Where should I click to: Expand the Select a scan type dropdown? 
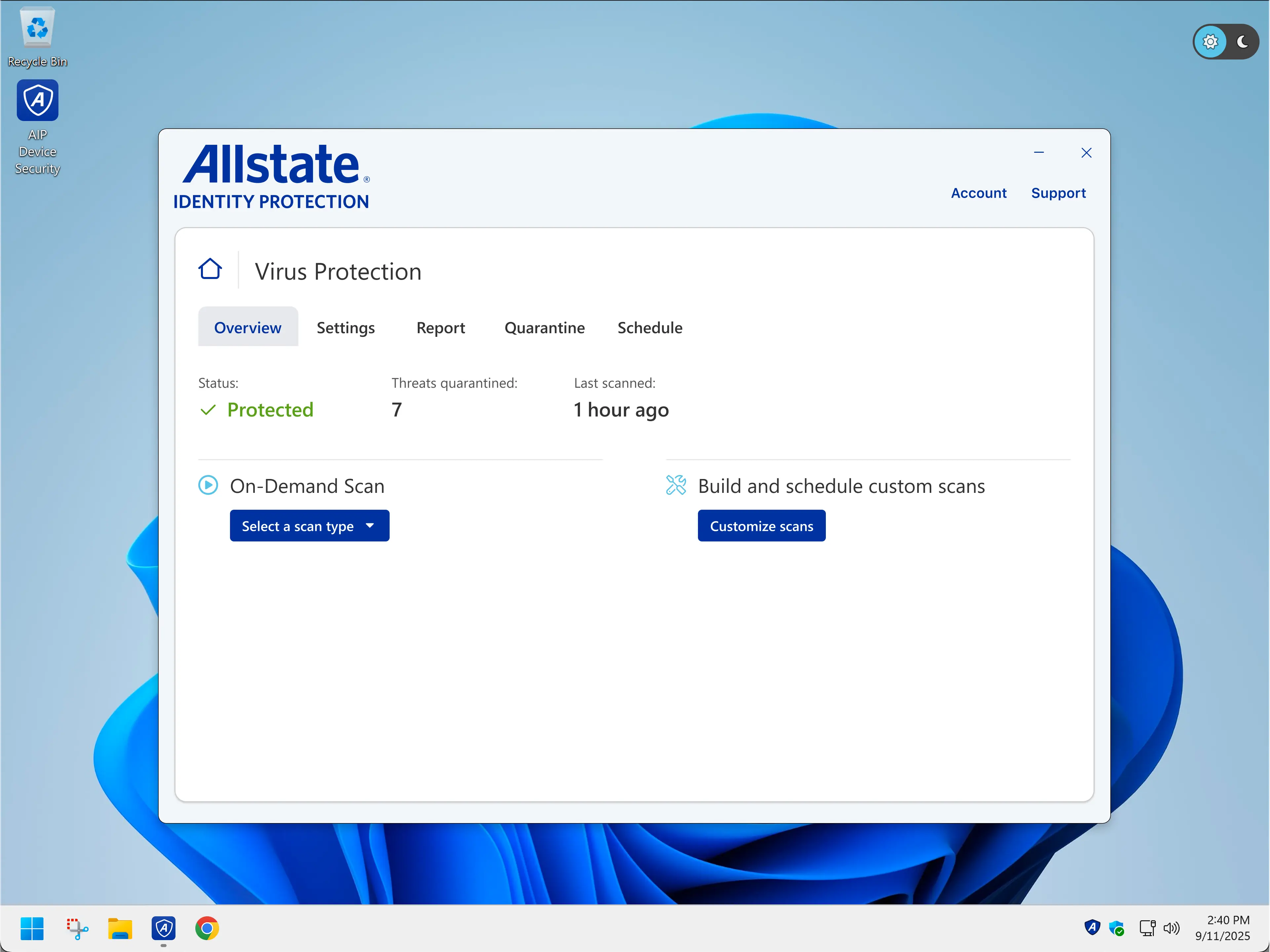coord(309,525)
